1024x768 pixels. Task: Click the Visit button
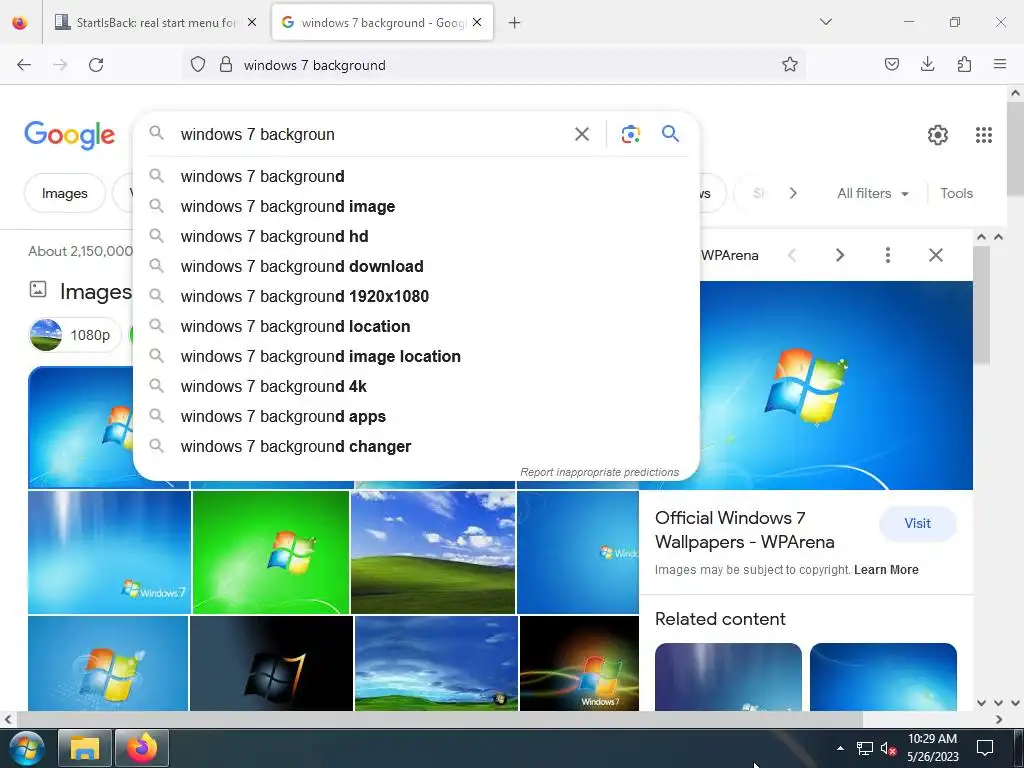918,523
